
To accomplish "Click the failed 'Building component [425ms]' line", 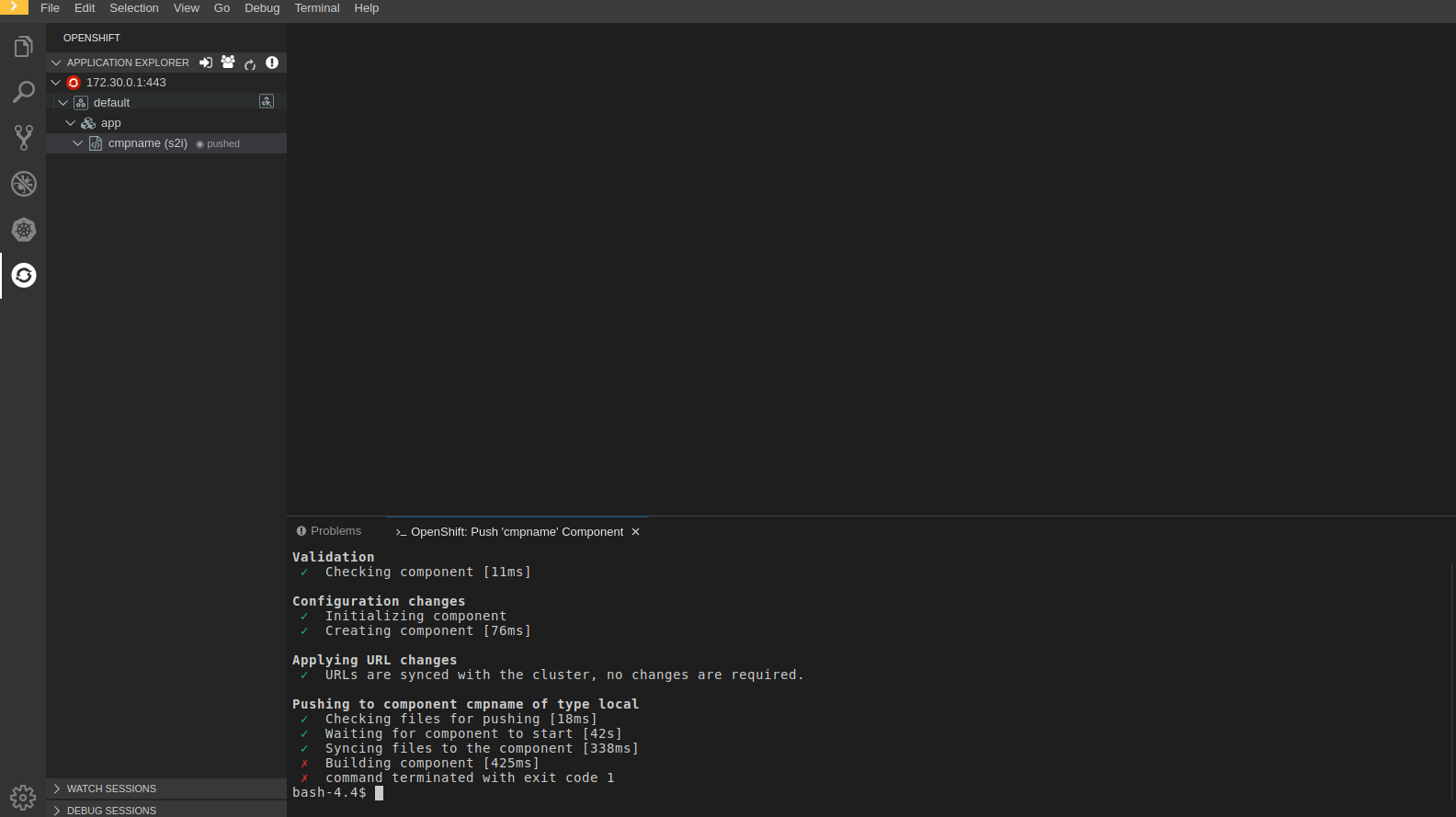I will click(x=432, y=763).
